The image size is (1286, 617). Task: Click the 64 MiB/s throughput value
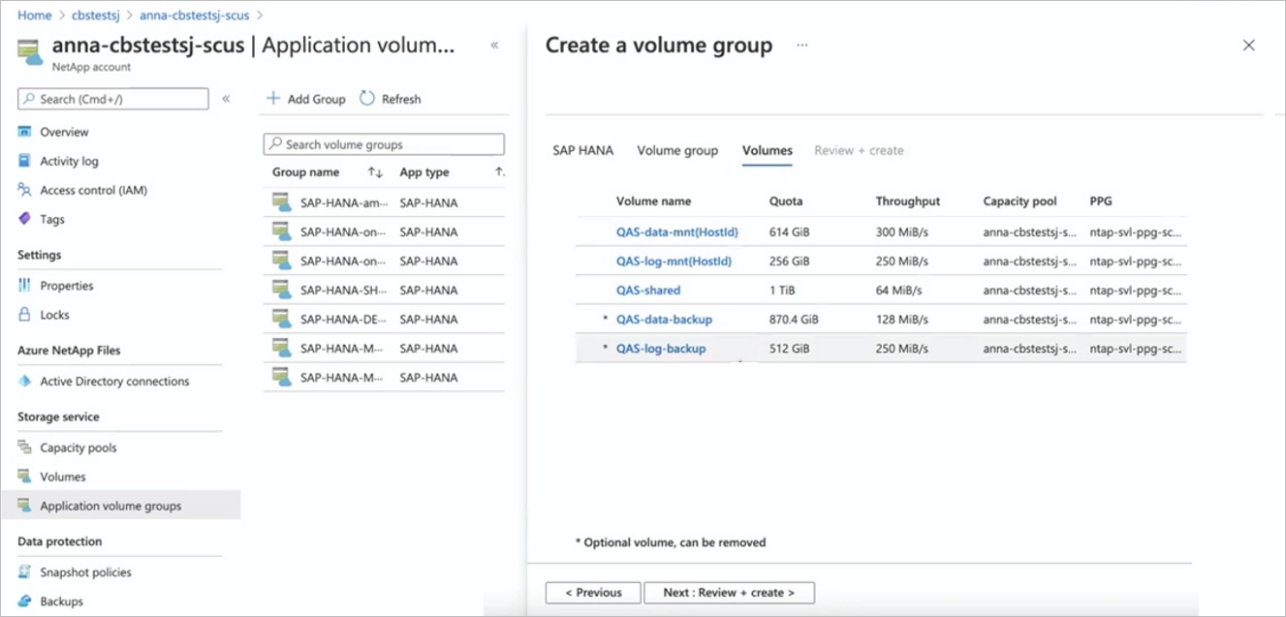[x=899, y=290]
